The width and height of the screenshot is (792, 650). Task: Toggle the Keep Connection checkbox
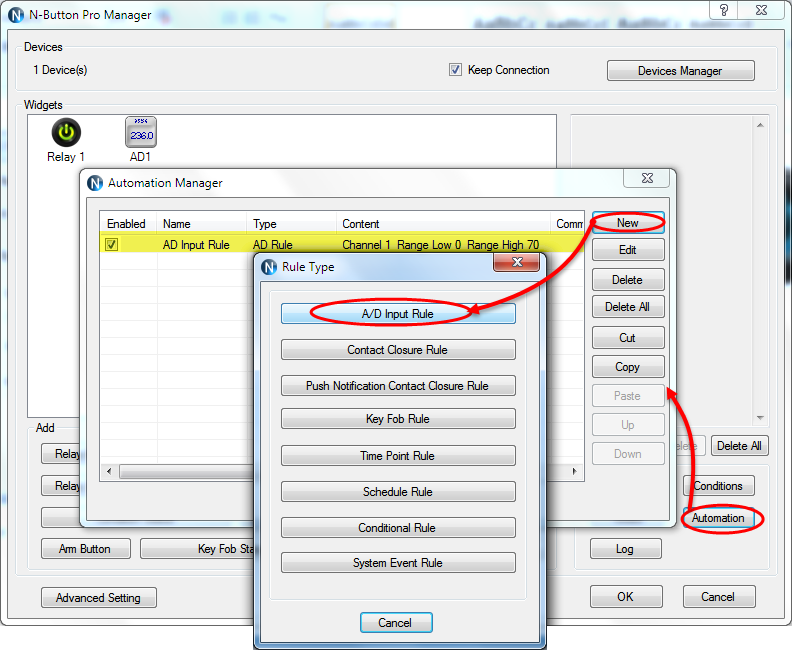point(455,70)
